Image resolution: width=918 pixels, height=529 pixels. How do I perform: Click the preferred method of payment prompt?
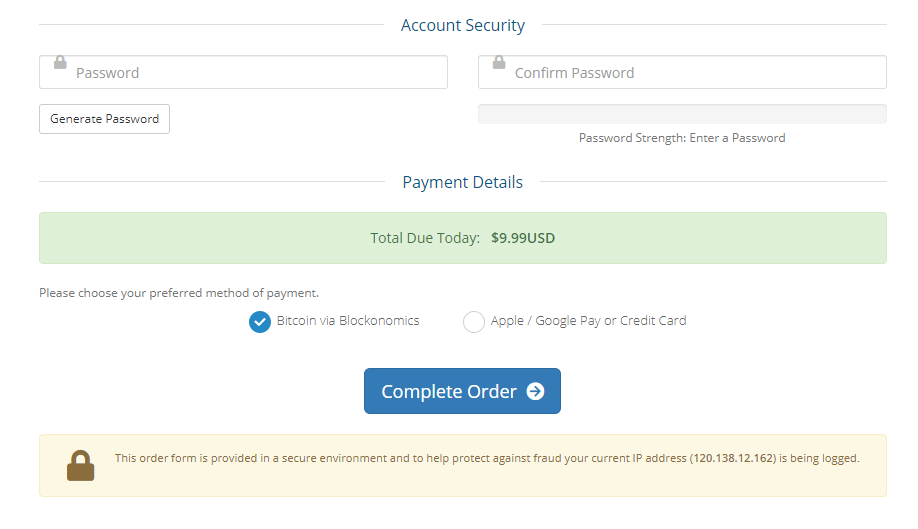click(x=179, y=293)
